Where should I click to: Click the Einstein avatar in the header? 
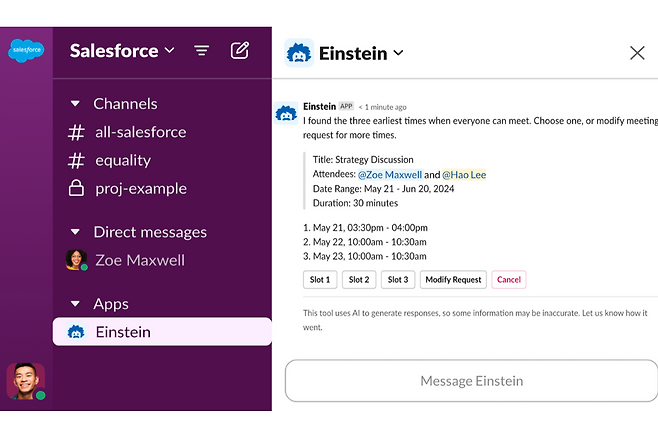[299, 53]
